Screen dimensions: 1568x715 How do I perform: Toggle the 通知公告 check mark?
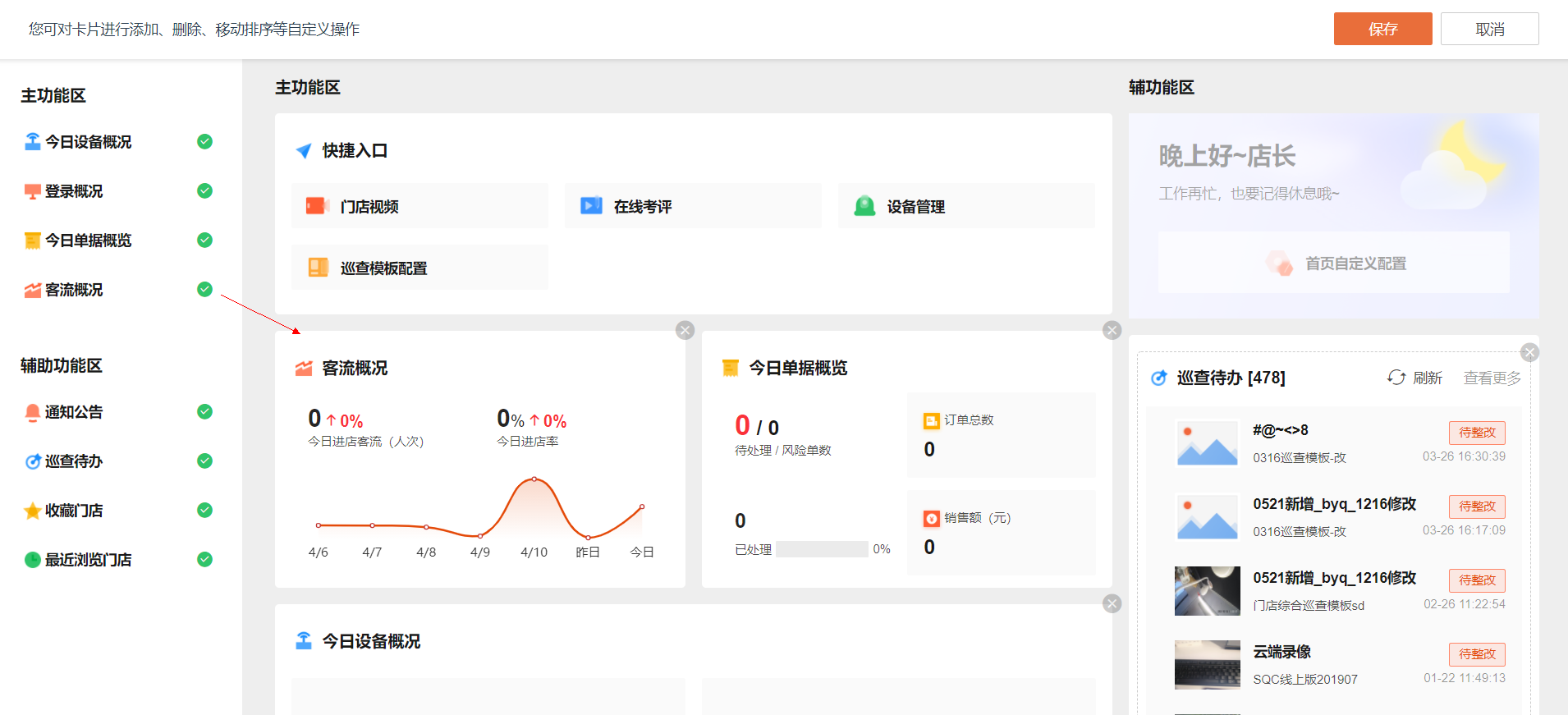[x=205, y=411]
